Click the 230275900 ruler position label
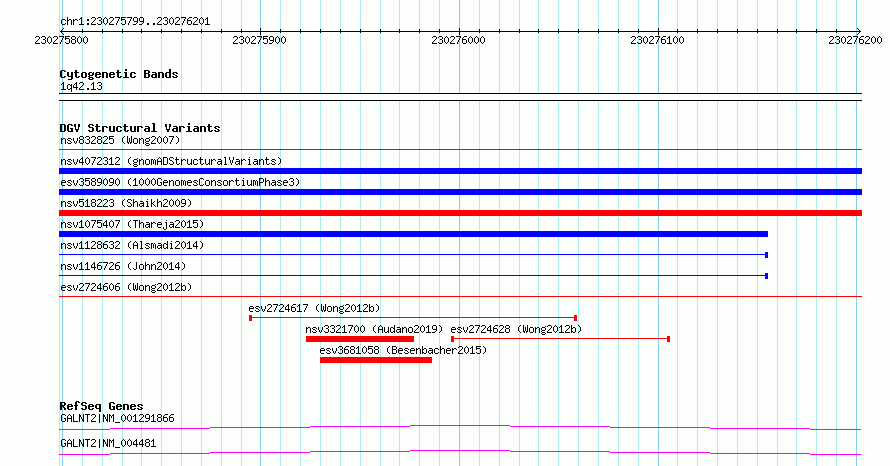The width and height of the screenshot is (890, 466). pos(259,40)
